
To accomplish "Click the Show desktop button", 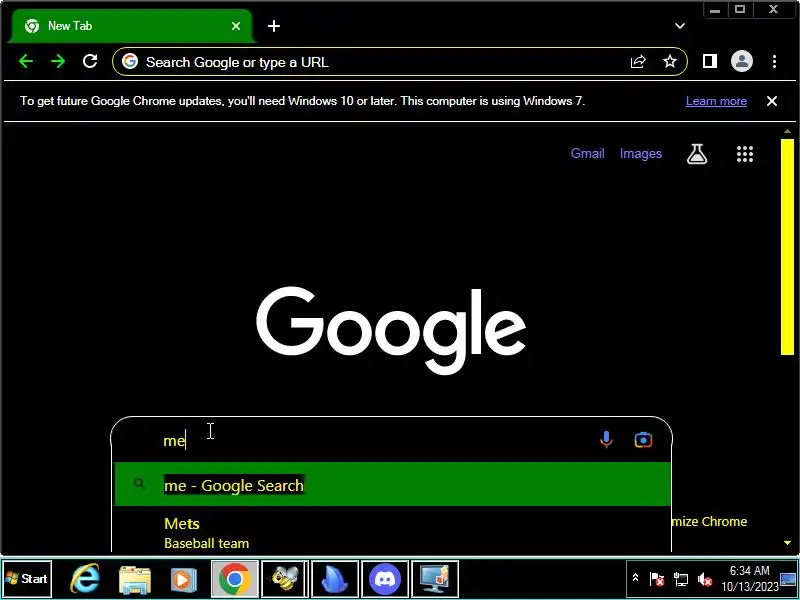I will click(789, 579).
